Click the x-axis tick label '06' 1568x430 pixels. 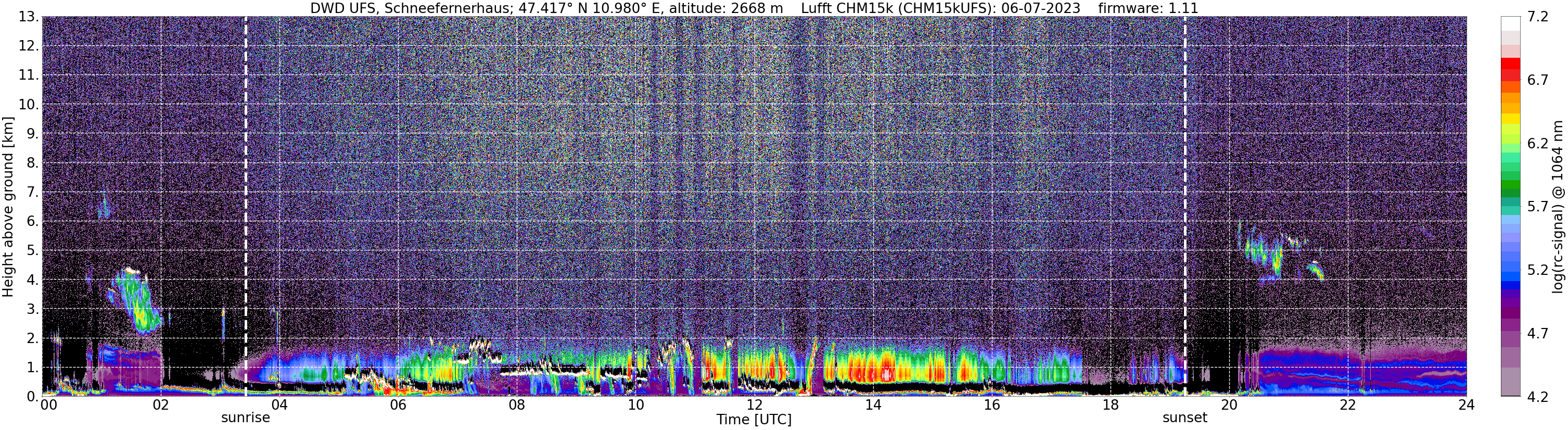point(398,405)
